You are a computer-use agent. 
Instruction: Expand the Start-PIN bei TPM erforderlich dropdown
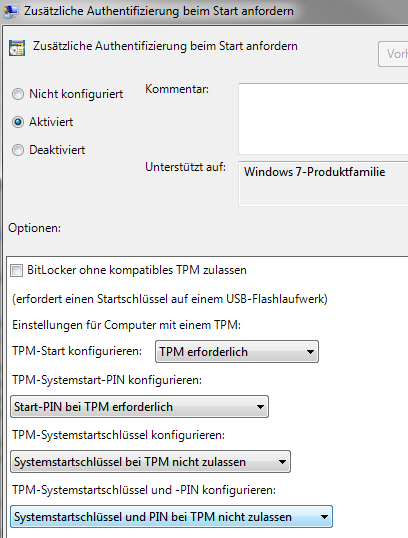(x=139, y=407)
